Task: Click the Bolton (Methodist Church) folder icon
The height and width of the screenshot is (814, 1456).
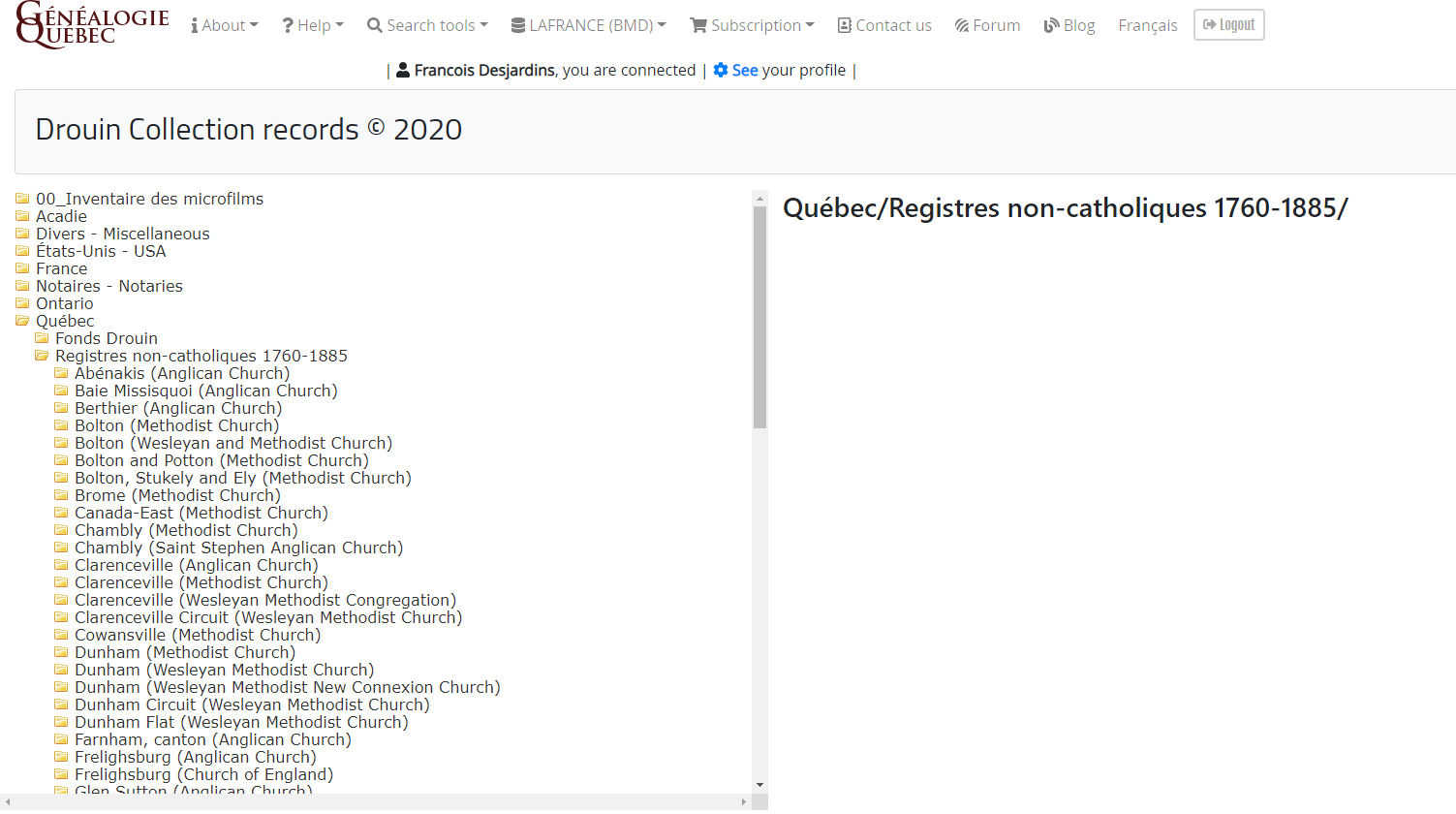Action: click(x=61, y=425)
